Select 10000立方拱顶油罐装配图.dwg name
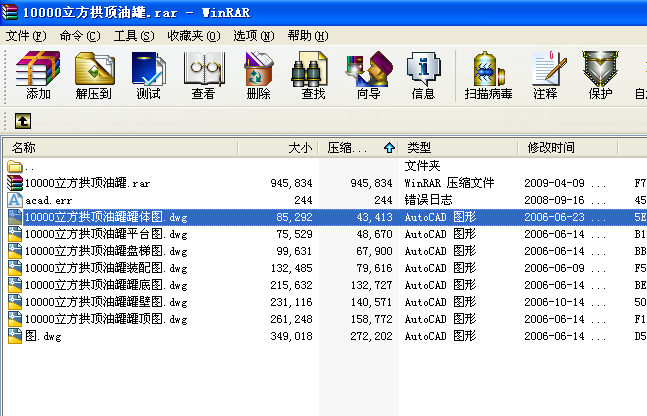Image resolution: width=647 pixels, height=416 pixels. click(x=106, y=268)
